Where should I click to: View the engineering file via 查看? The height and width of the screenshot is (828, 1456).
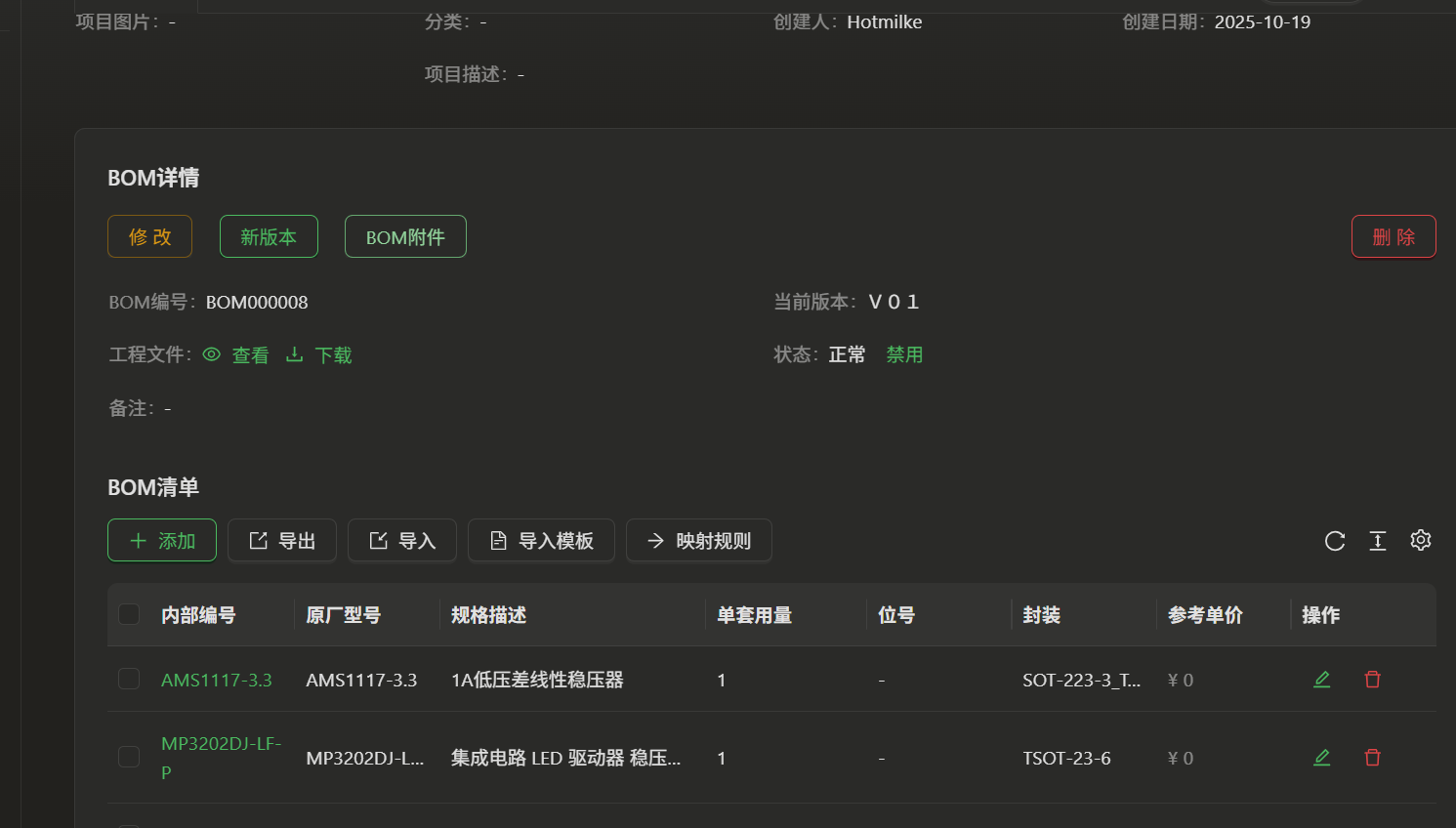(x=236, y=355)
